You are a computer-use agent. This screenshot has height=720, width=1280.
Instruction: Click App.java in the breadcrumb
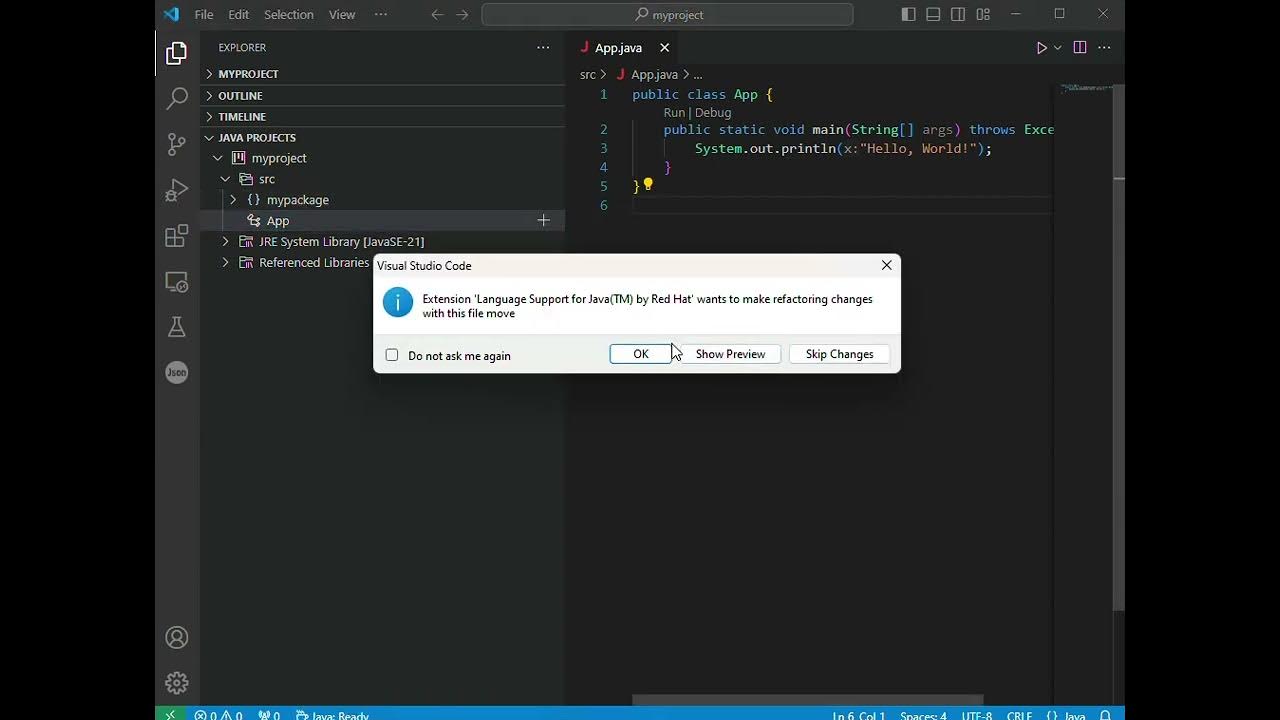654,75
